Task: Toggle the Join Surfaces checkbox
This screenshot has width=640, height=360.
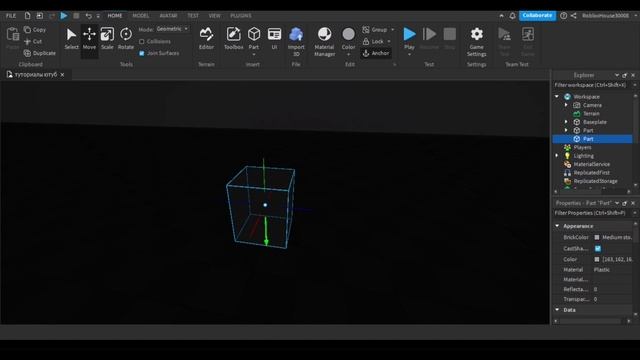Action: (x=142, y=53)
